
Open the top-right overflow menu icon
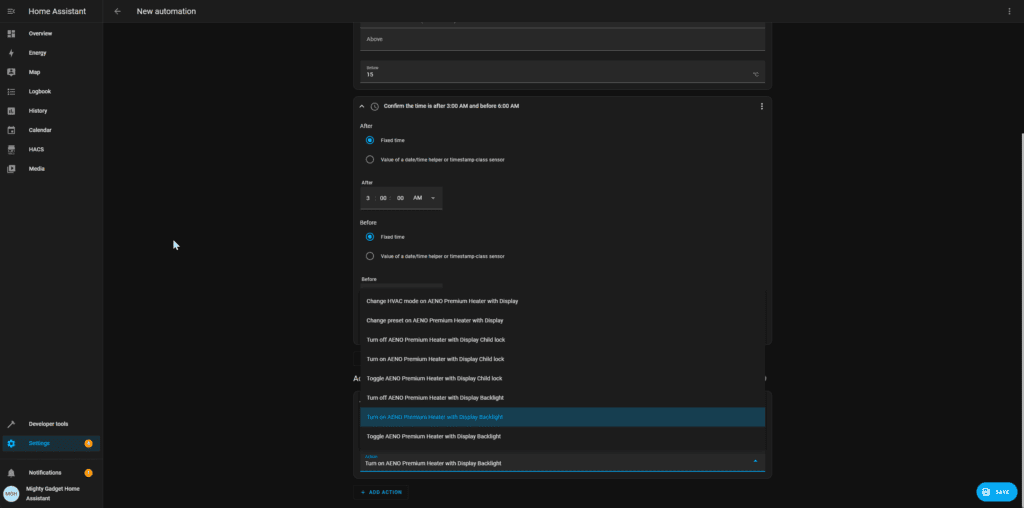(x=1009, y=11)
